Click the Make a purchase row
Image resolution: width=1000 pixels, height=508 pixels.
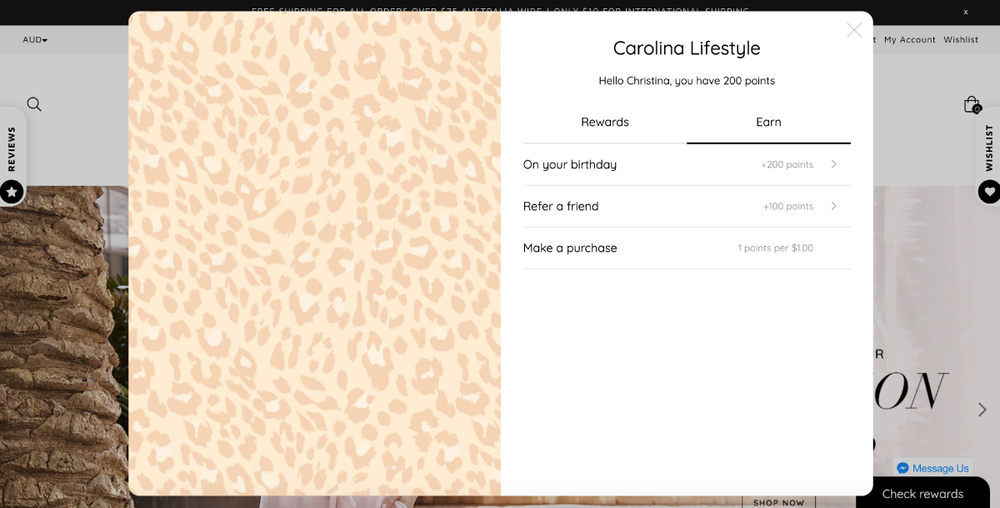(686, 248)
